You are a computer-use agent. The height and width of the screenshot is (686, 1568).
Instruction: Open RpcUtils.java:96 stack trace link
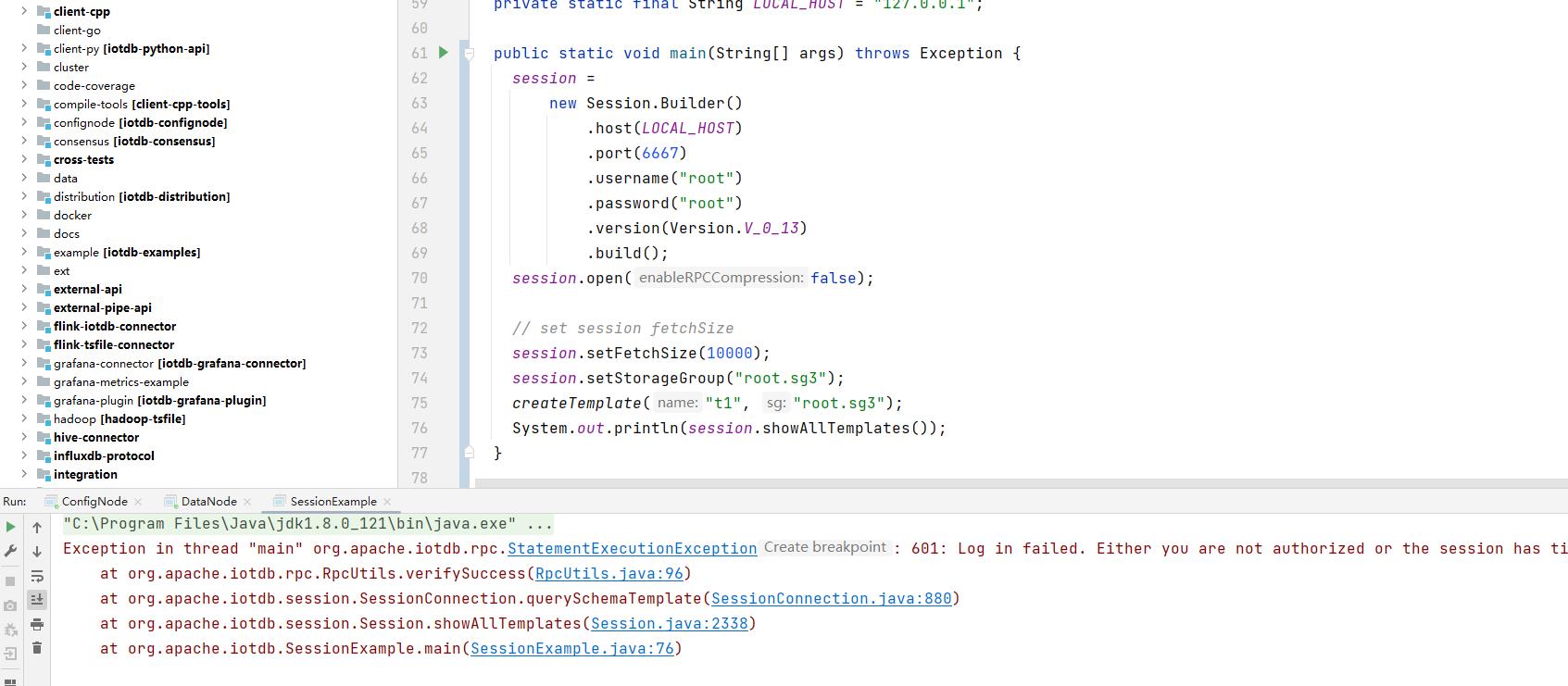tap(608, 574)
